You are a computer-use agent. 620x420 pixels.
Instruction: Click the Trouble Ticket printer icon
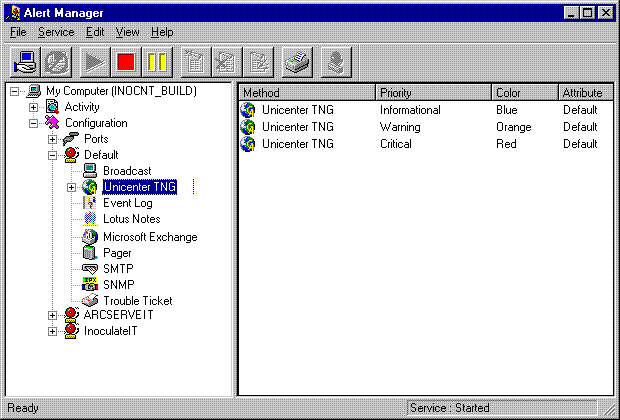[90, 301]
